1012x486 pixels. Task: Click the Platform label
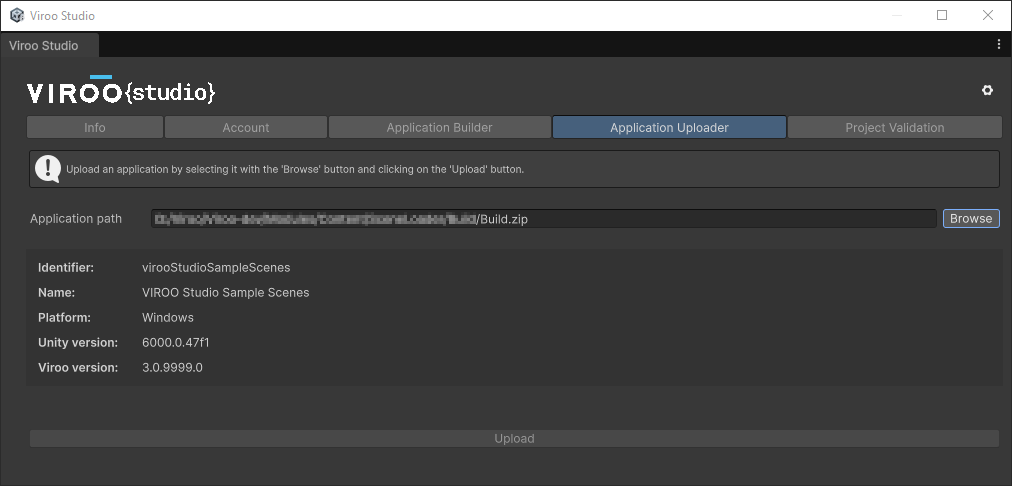pos(64,318)
